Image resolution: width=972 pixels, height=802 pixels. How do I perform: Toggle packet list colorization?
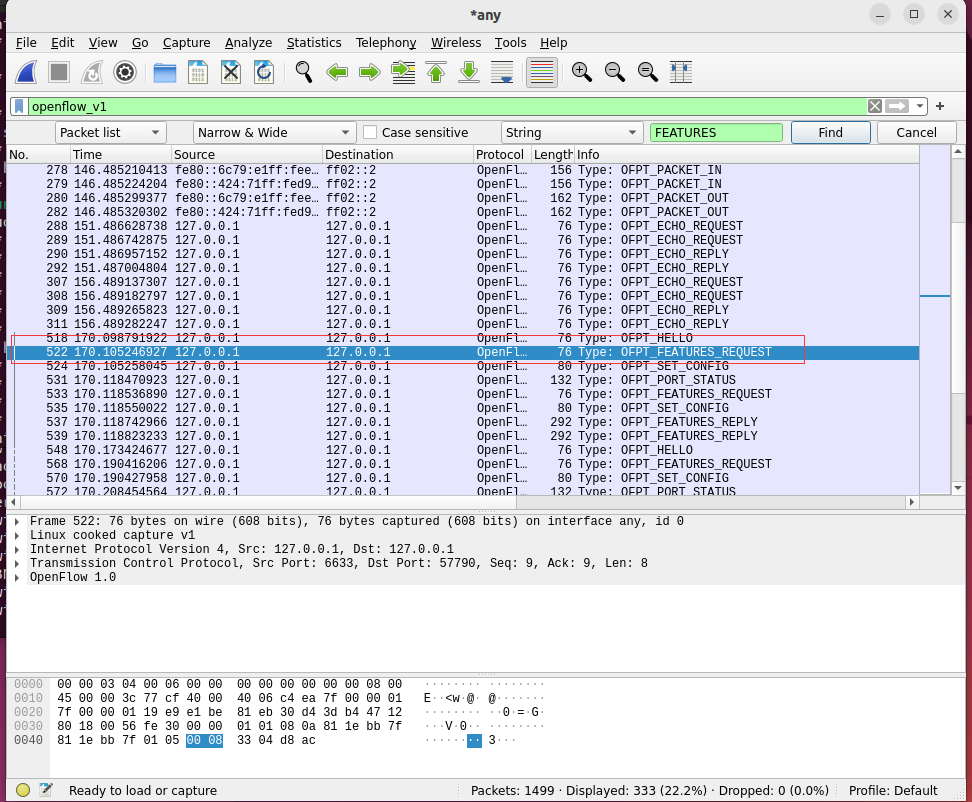(x=542, y=73)
